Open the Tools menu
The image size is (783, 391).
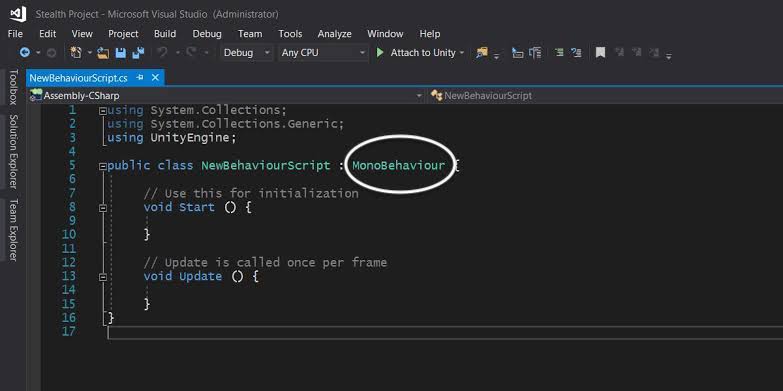[290, 34]
